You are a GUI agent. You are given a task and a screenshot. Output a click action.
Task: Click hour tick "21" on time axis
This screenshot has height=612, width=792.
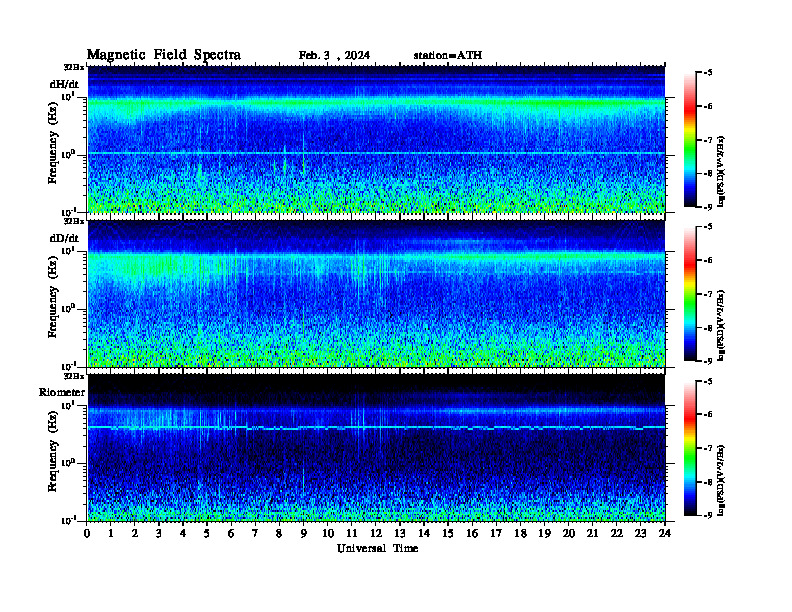click(x=592, y=534)
